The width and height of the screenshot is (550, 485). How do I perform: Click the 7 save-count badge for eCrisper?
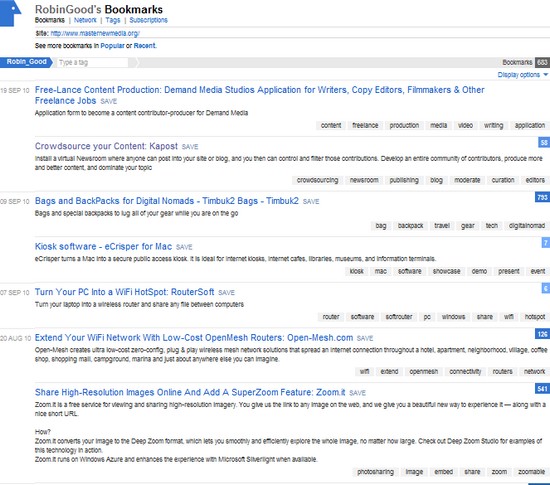pos(545,243)
